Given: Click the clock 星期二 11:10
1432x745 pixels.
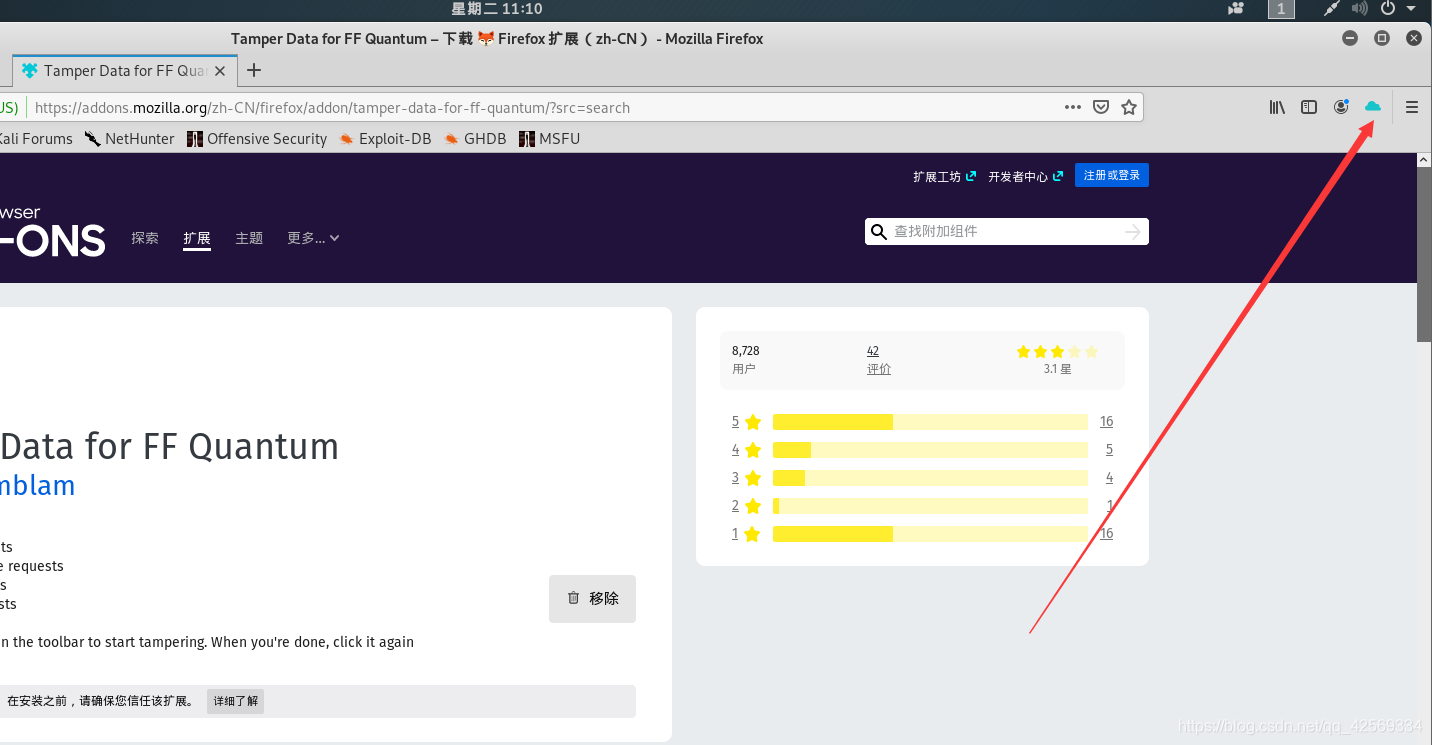Looking at the screenshot, I should click(x=497, y=9).
